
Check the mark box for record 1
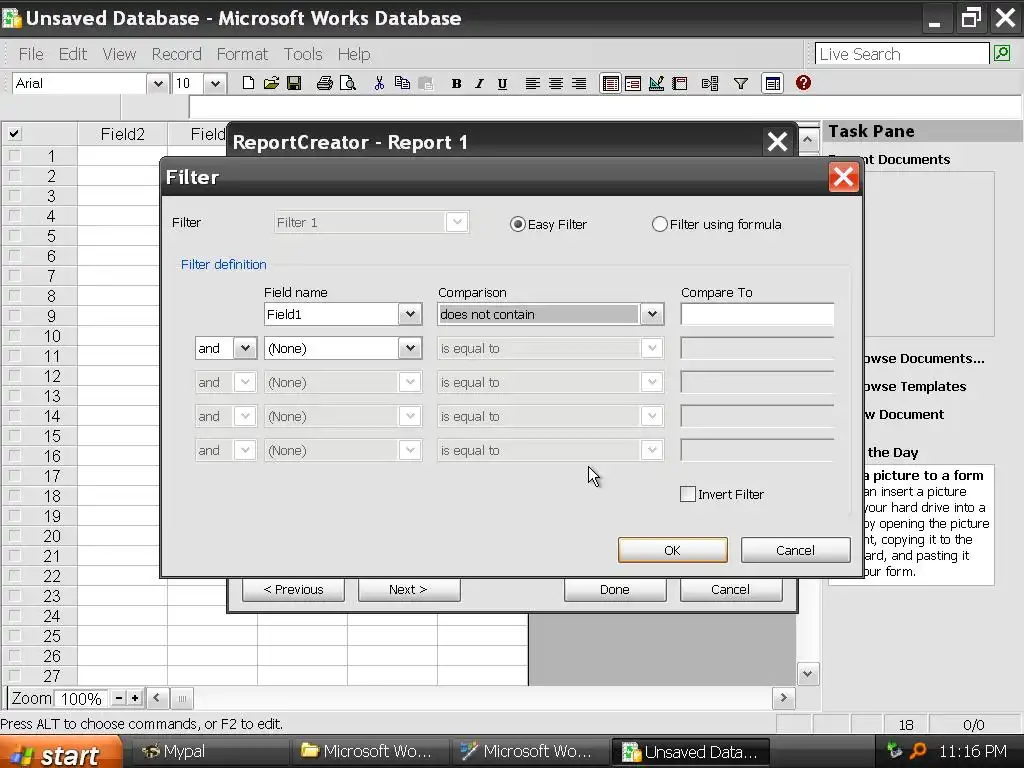pos(14,156)
